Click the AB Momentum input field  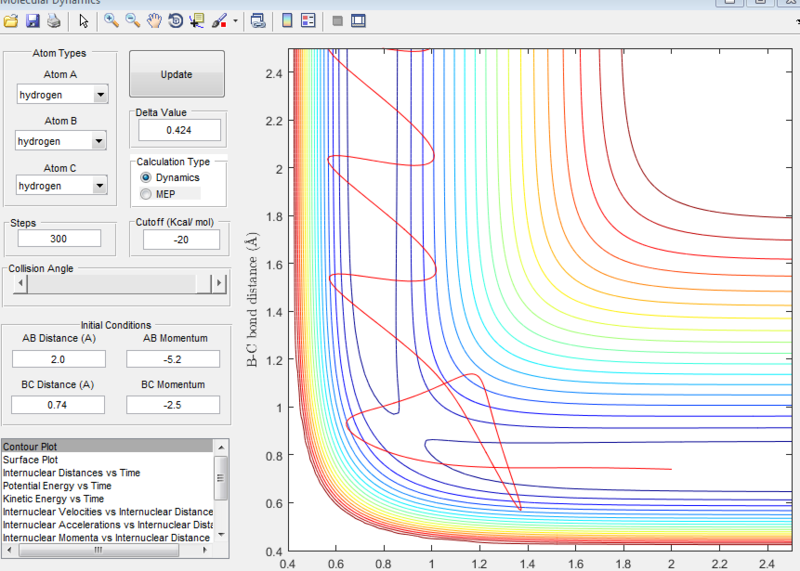tap(173, 359)
